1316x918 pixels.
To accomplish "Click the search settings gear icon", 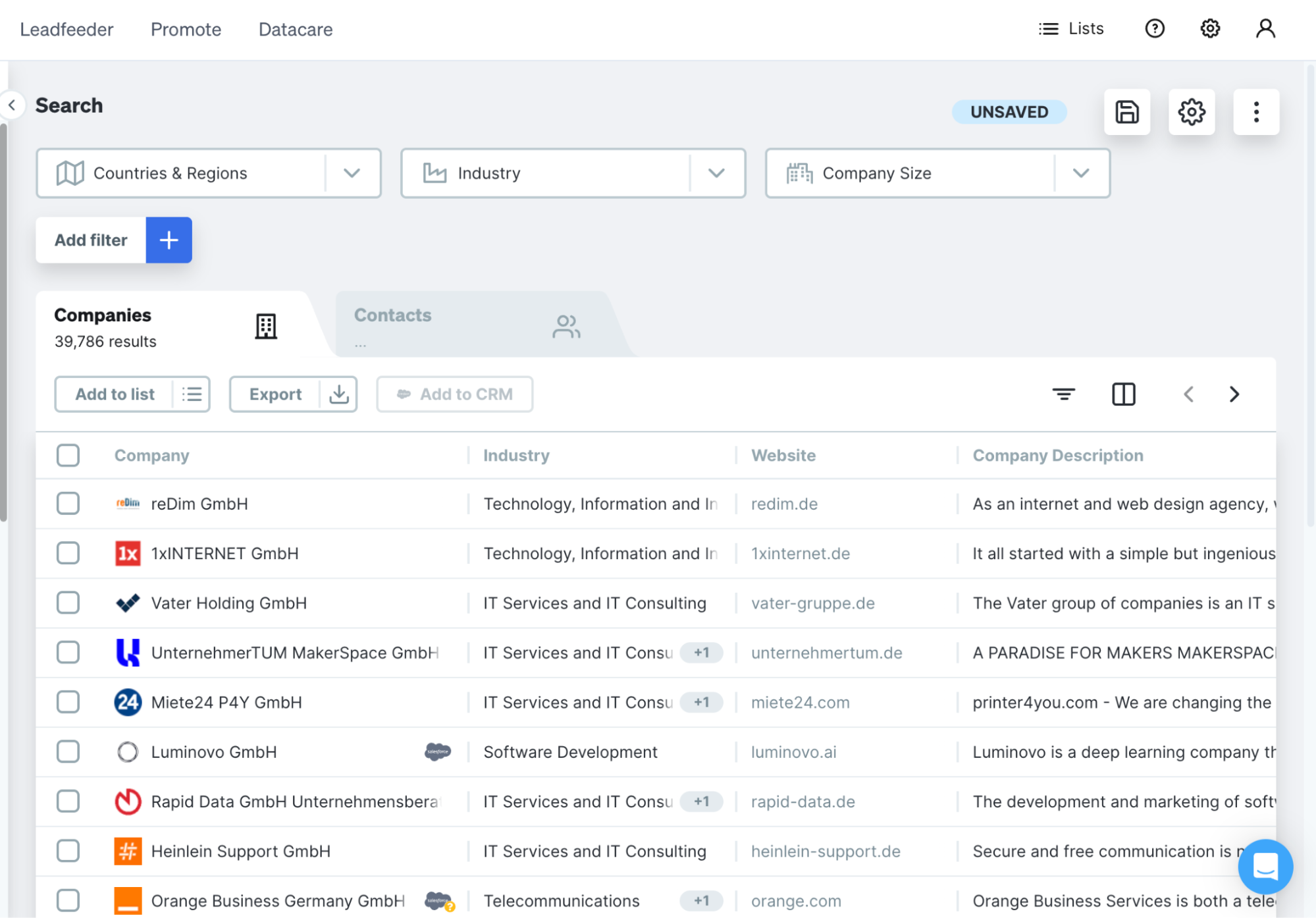I will coord(1192,112).
